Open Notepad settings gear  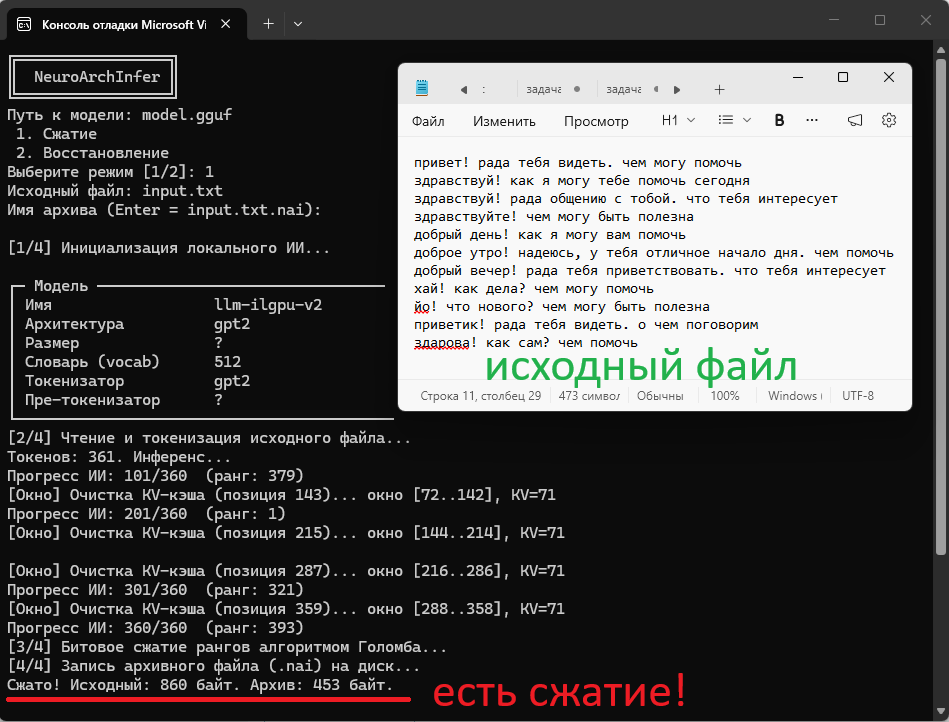click(888, 120)
